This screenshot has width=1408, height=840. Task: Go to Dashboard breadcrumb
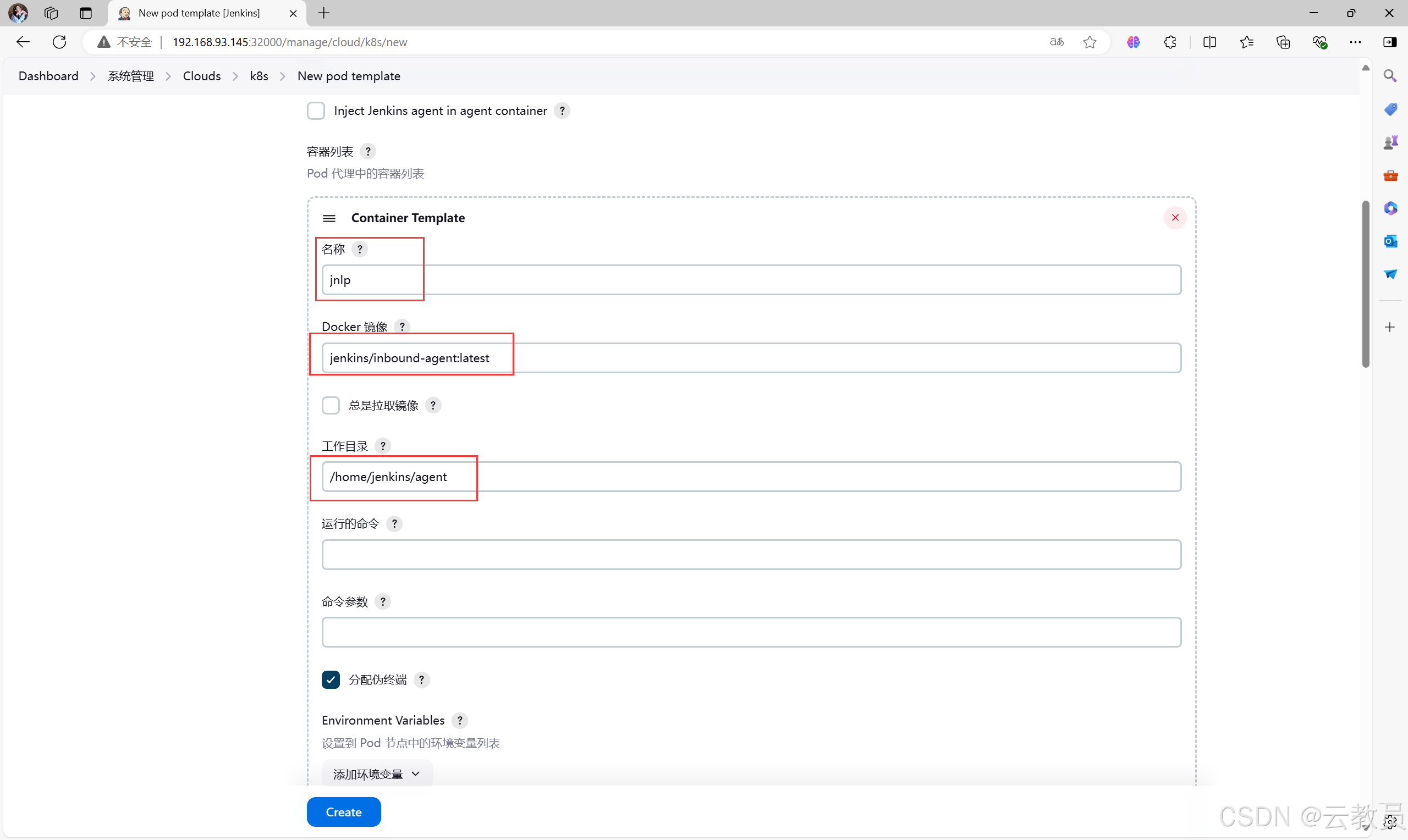[x=49, y=76]
